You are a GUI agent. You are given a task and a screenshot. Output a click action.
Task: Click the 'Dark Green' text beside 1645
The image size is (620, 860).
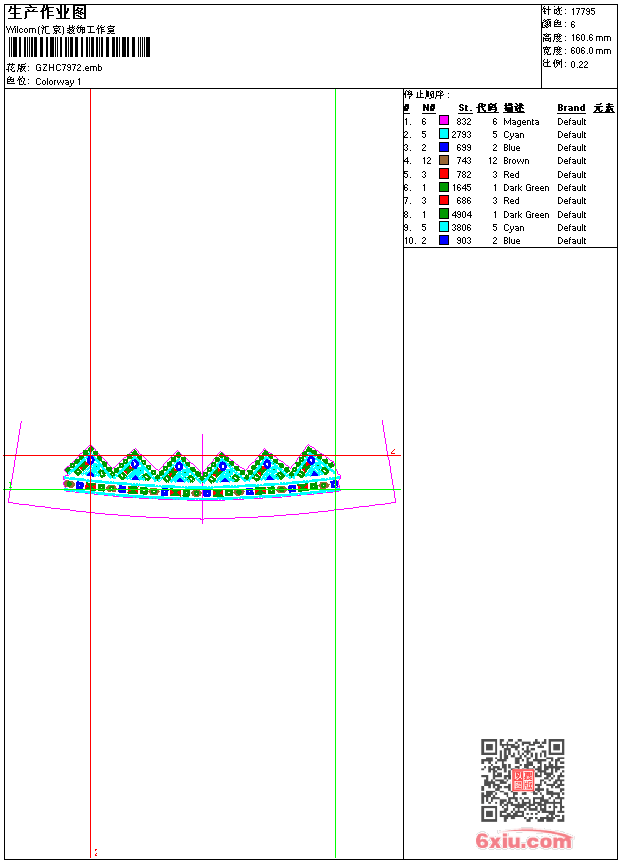(526, 188)
